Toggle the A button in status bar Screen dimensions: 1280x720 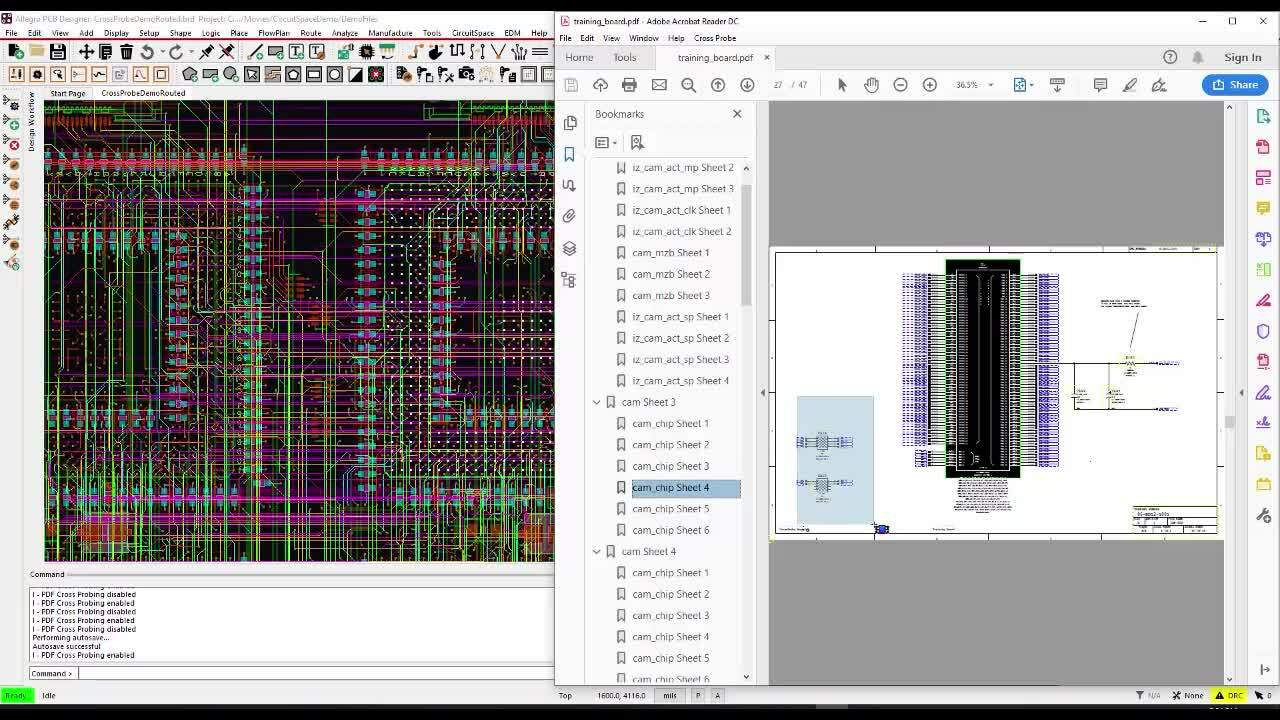(x=717, y=695)
